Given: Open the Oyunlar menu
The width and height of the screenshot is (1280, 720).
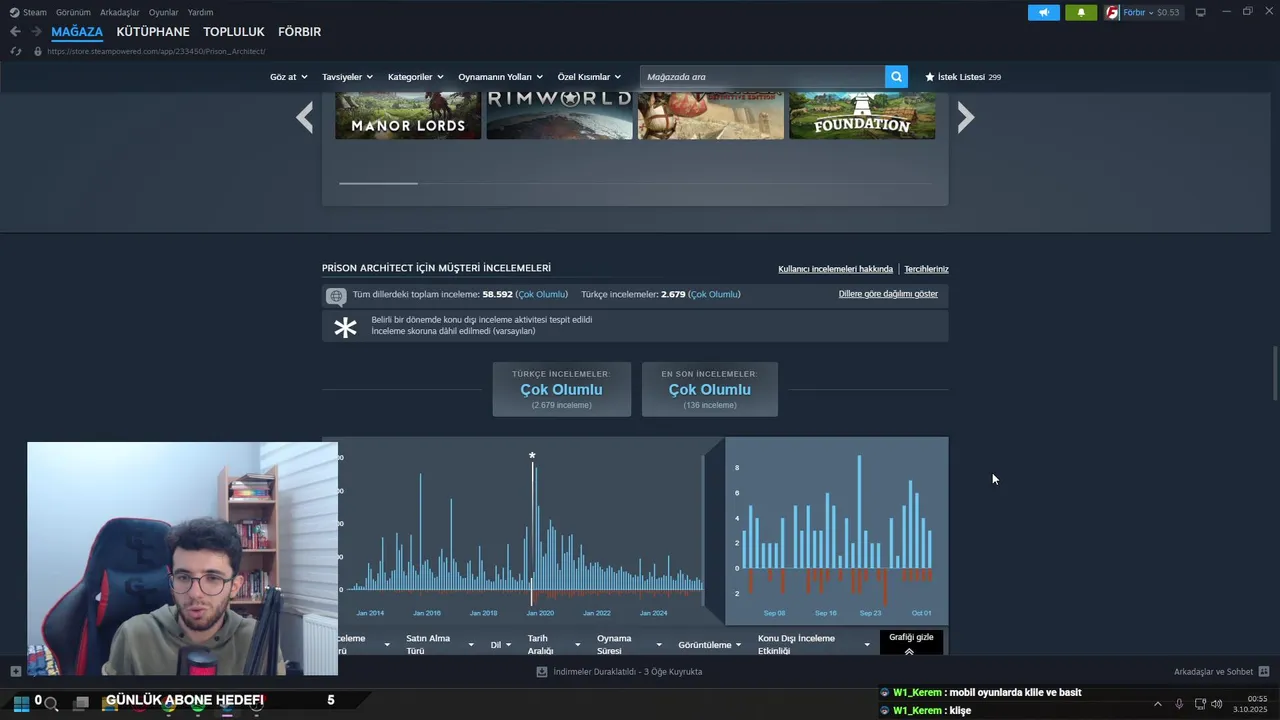Looking at the screenshot, I should coord(163,12).
